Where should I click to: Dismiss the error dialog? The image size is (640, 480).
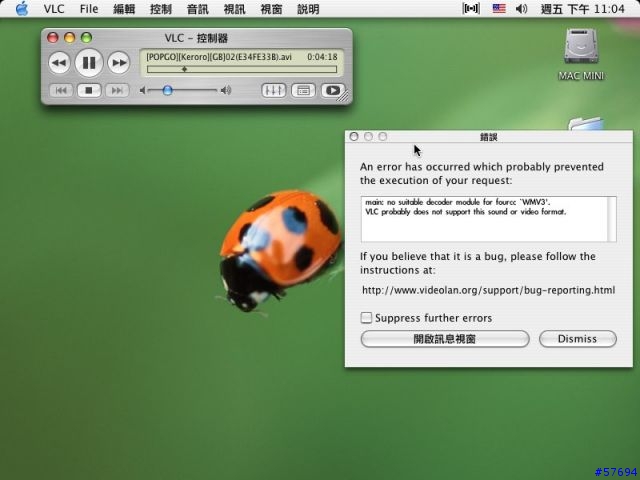pyautogui.click(x=578, y=339)
